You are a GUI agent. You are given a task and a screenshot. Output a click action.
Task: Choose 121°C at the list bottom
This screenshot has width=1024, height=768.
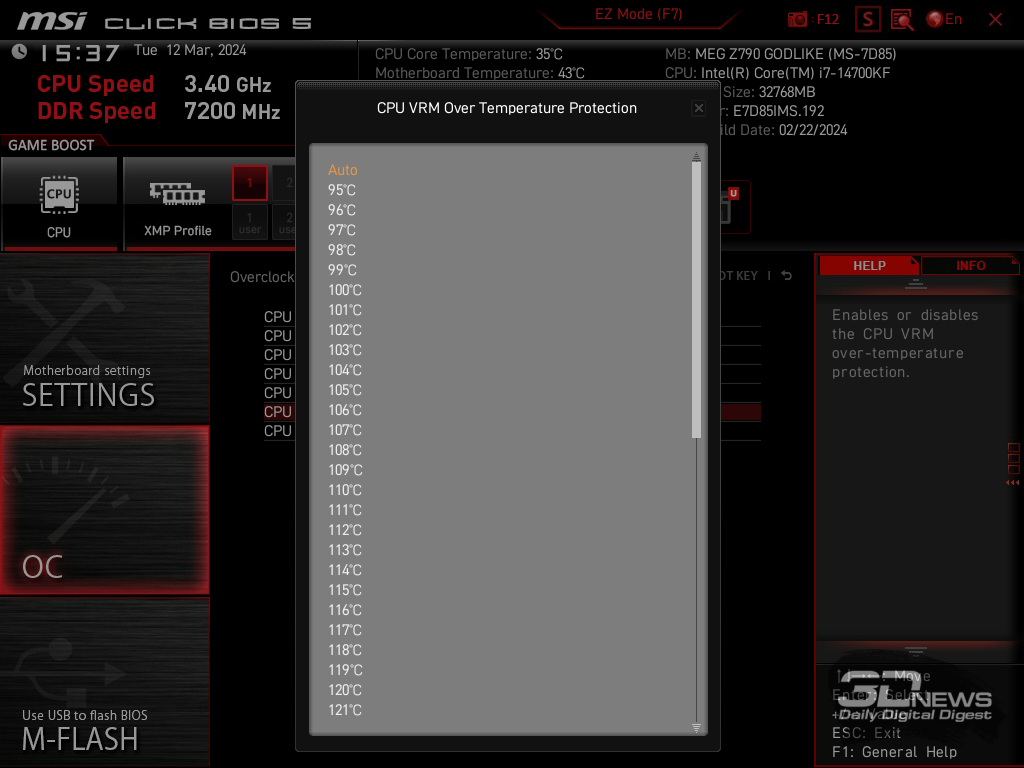click(344, 710)
